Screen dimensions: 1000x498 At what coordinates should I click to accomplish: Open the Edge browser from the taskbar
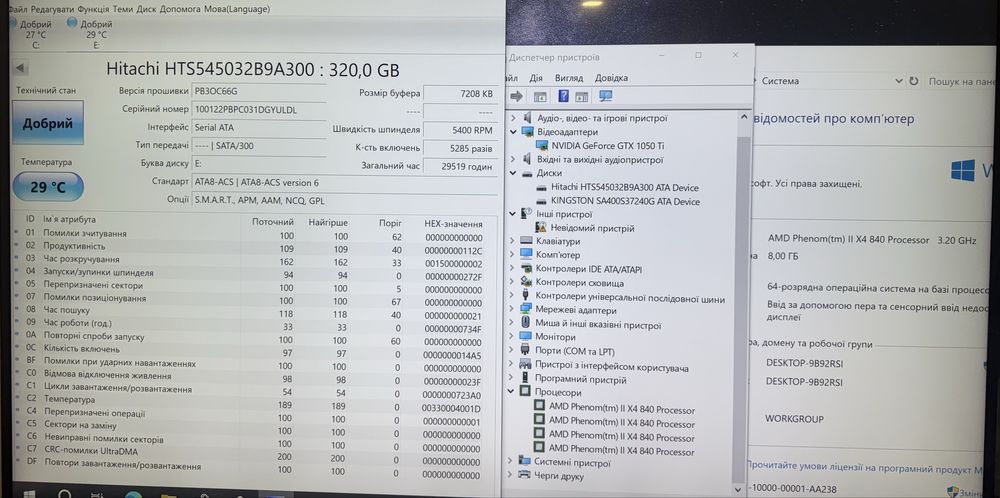tap(133, 495)
